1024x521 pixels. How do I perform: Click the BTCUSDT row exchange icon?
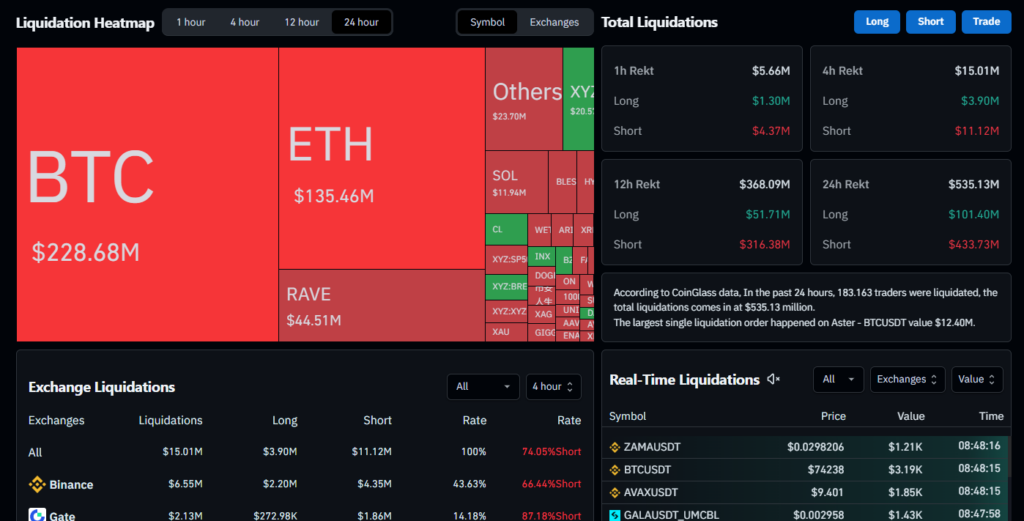615,470
